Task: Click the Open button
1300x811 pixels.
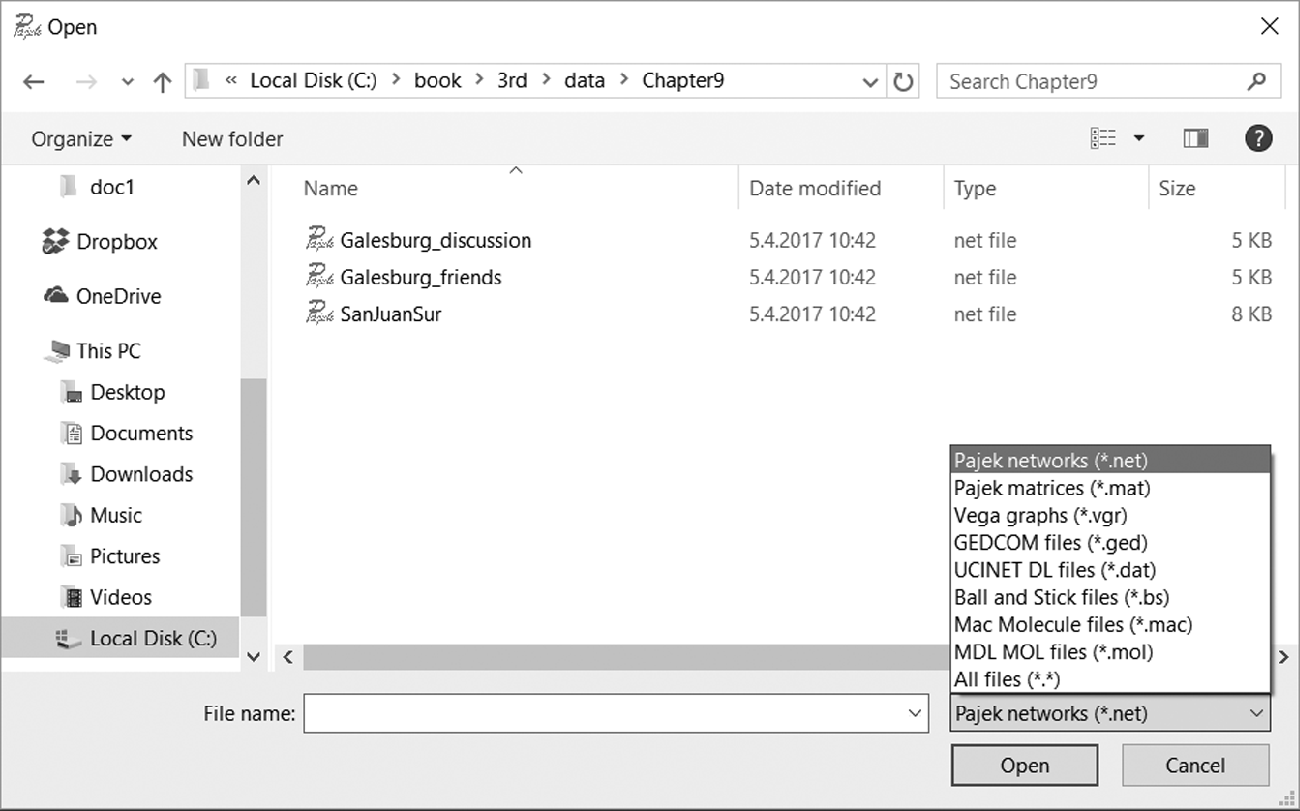Action: click(x=1025, y=766)
